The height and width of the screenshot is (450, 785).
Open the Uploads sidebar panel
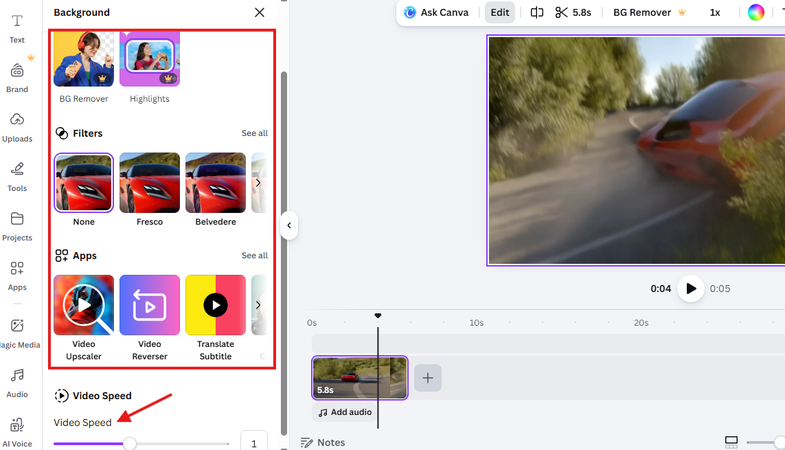(17, 128)
